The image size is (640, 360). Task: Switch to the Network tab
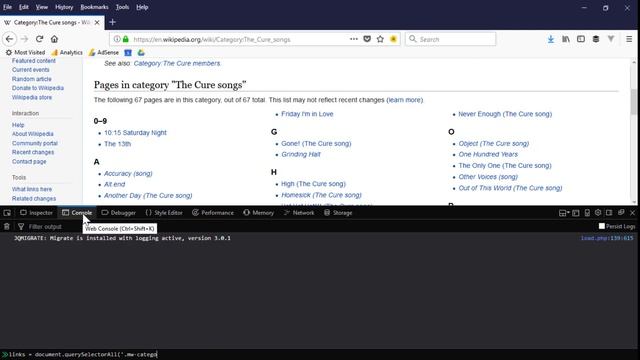299,213
